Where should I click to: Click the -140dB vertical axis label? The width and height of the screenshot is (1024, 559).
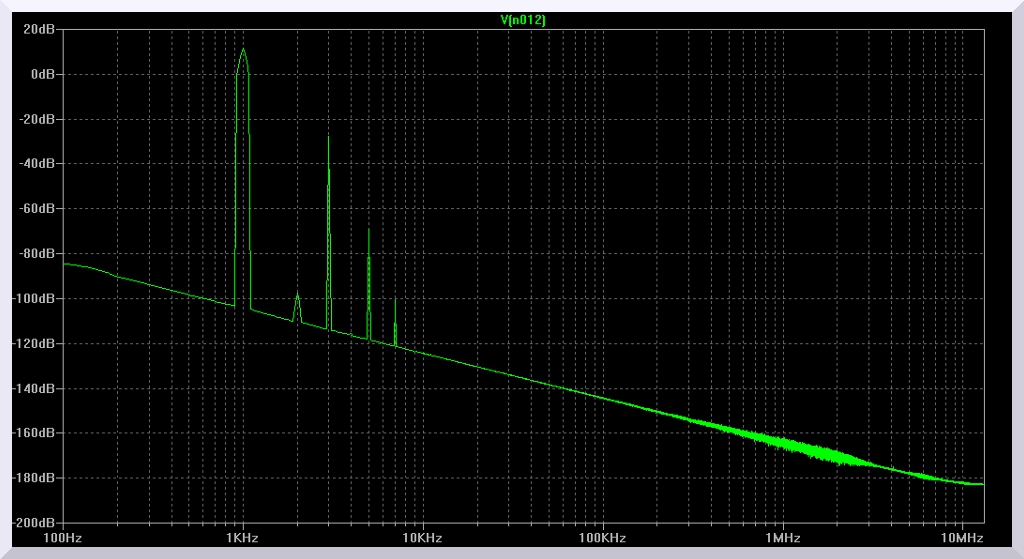click(x=34, y=389)
